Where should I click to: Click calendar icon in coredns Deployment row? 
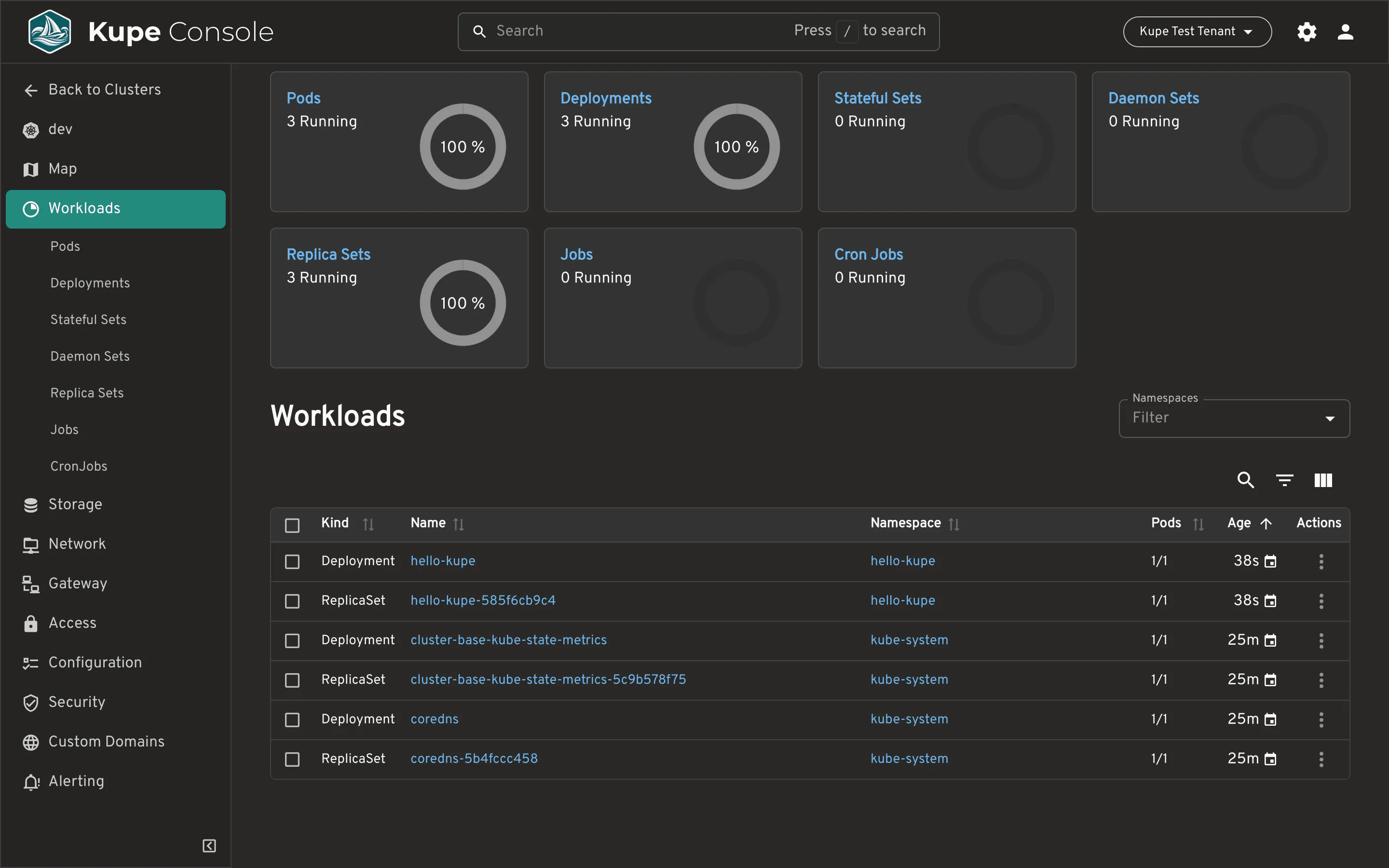coord(1271,720)
